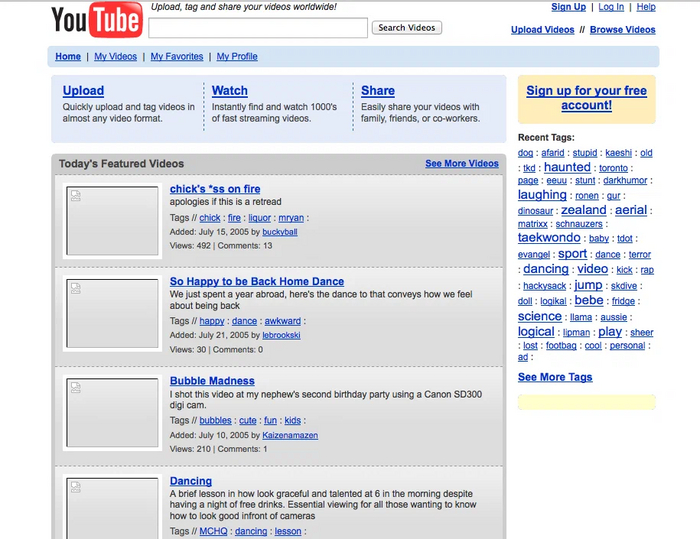Click the taekwondo tag
The height and width of the screenshot is (539, 700).
pos(549,238)
